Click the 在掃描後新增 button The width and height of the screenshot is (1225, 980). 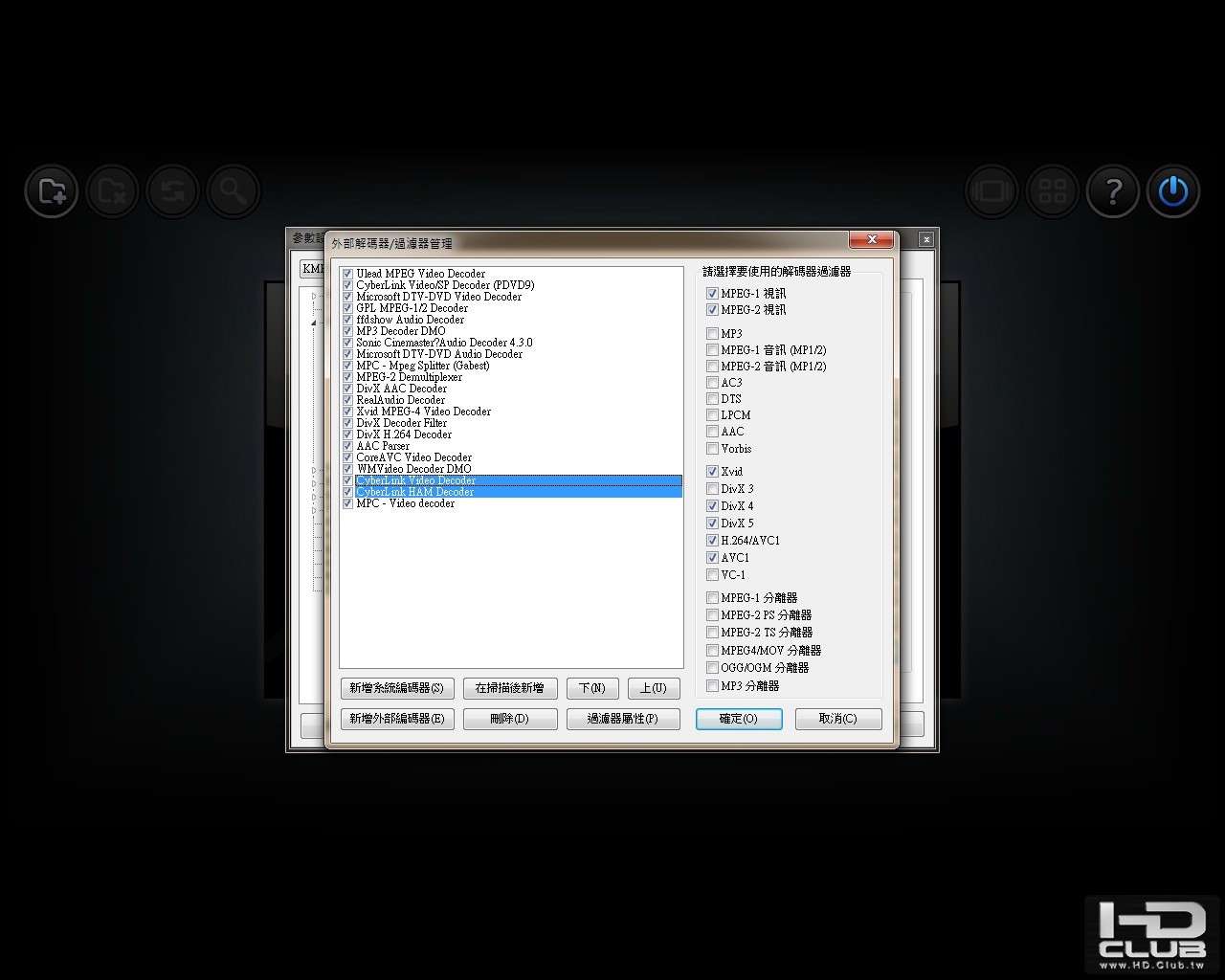click(x=510, y=688)
